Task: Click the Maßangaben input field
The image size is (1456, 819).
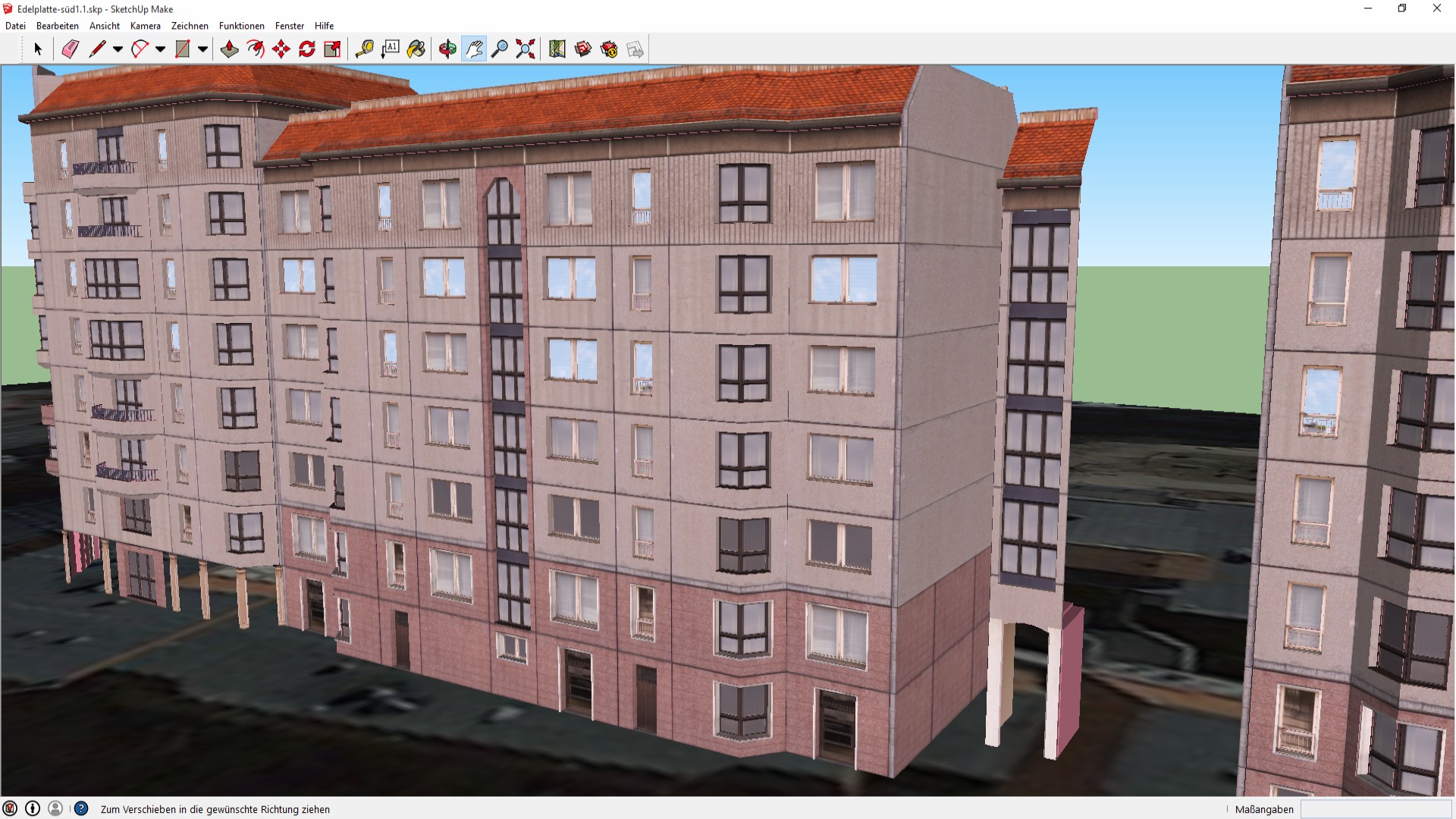Action: tap(1376, 809)
